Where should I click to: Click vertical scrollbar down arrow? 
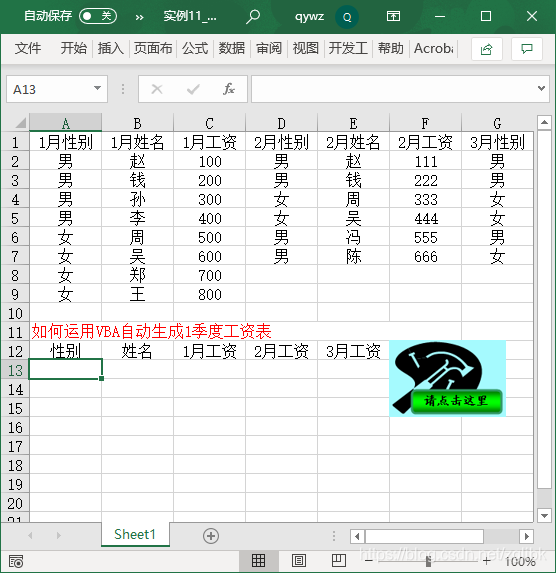pyautogui.click(x=544, y=516)
